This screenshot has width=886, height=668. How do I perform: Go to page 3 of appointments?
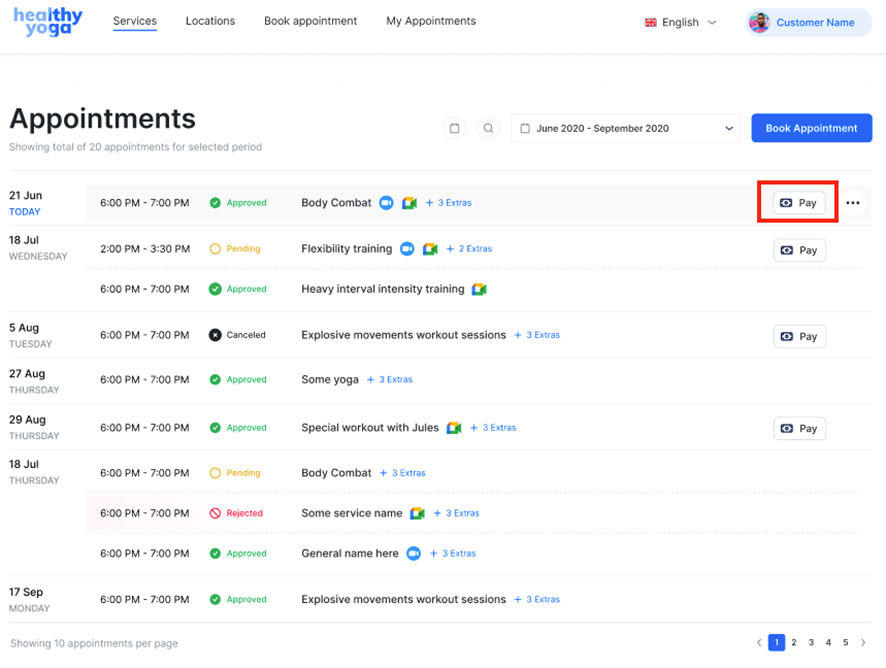[811, 643]
